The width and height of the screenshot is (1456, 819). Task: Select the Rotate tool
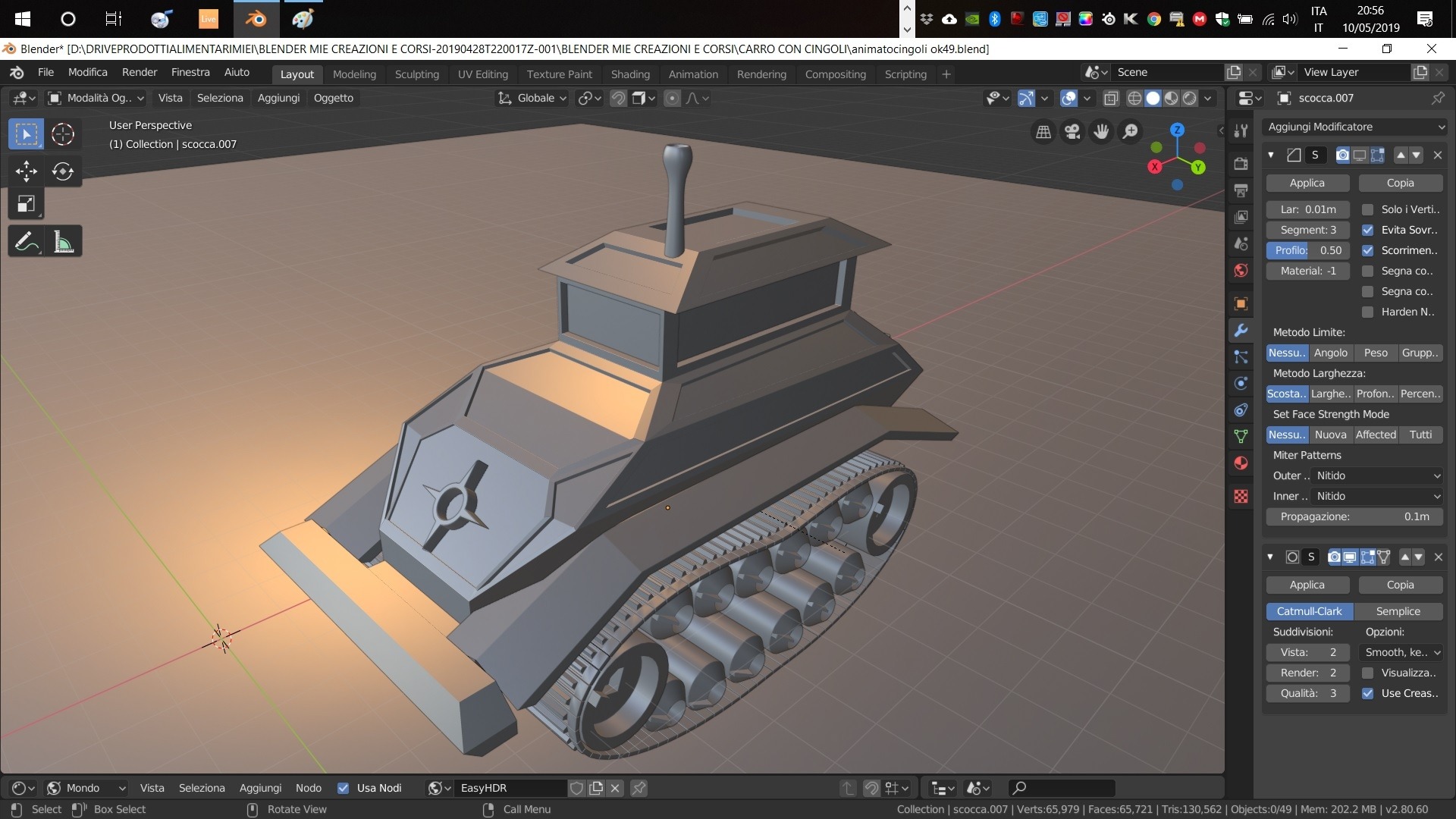pyautogui.click(x=63, y=171)
